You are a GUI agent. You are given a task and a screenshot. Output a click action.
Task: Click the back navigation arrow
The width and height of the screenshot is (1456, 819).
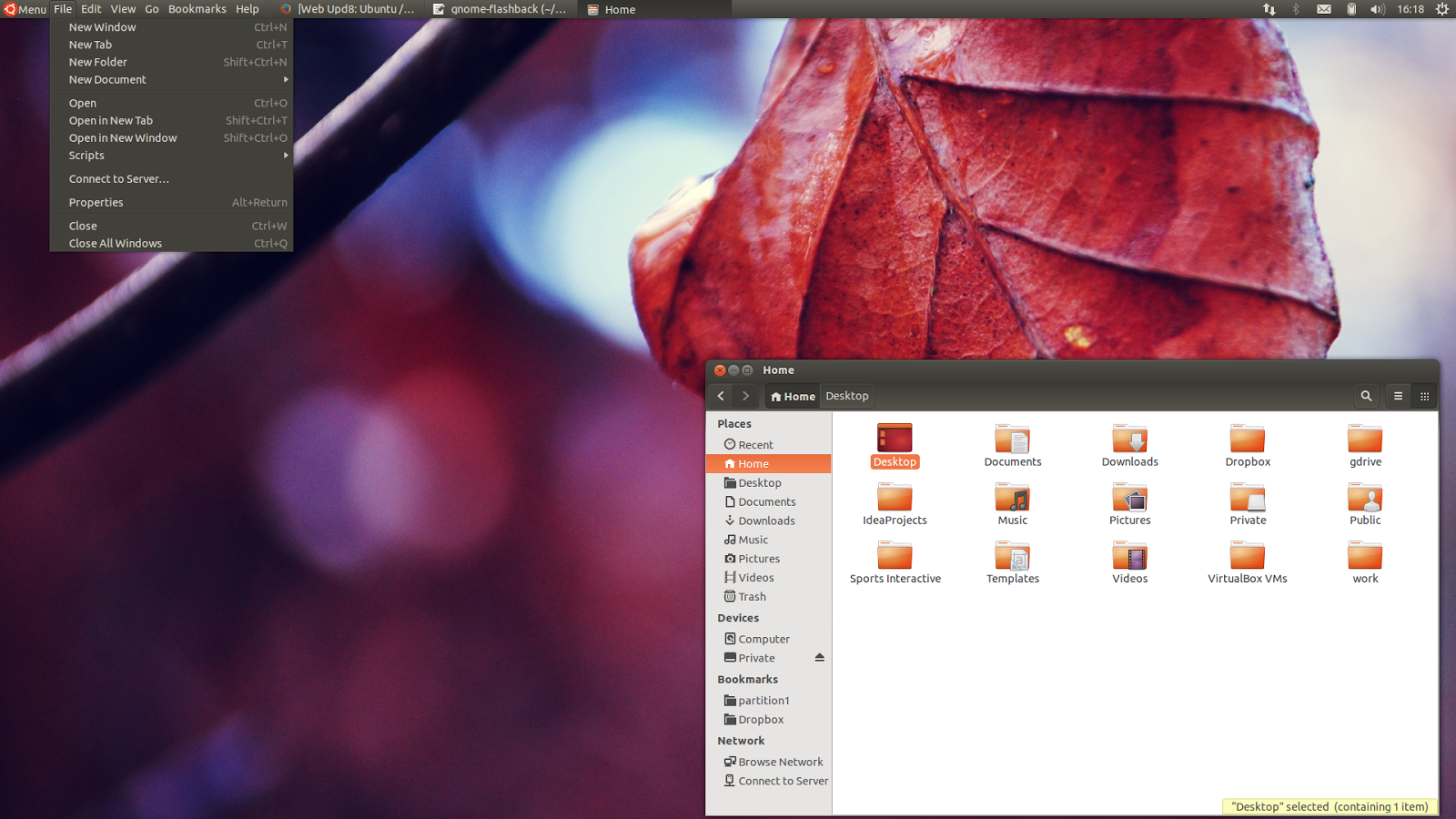tap(720, 396)
